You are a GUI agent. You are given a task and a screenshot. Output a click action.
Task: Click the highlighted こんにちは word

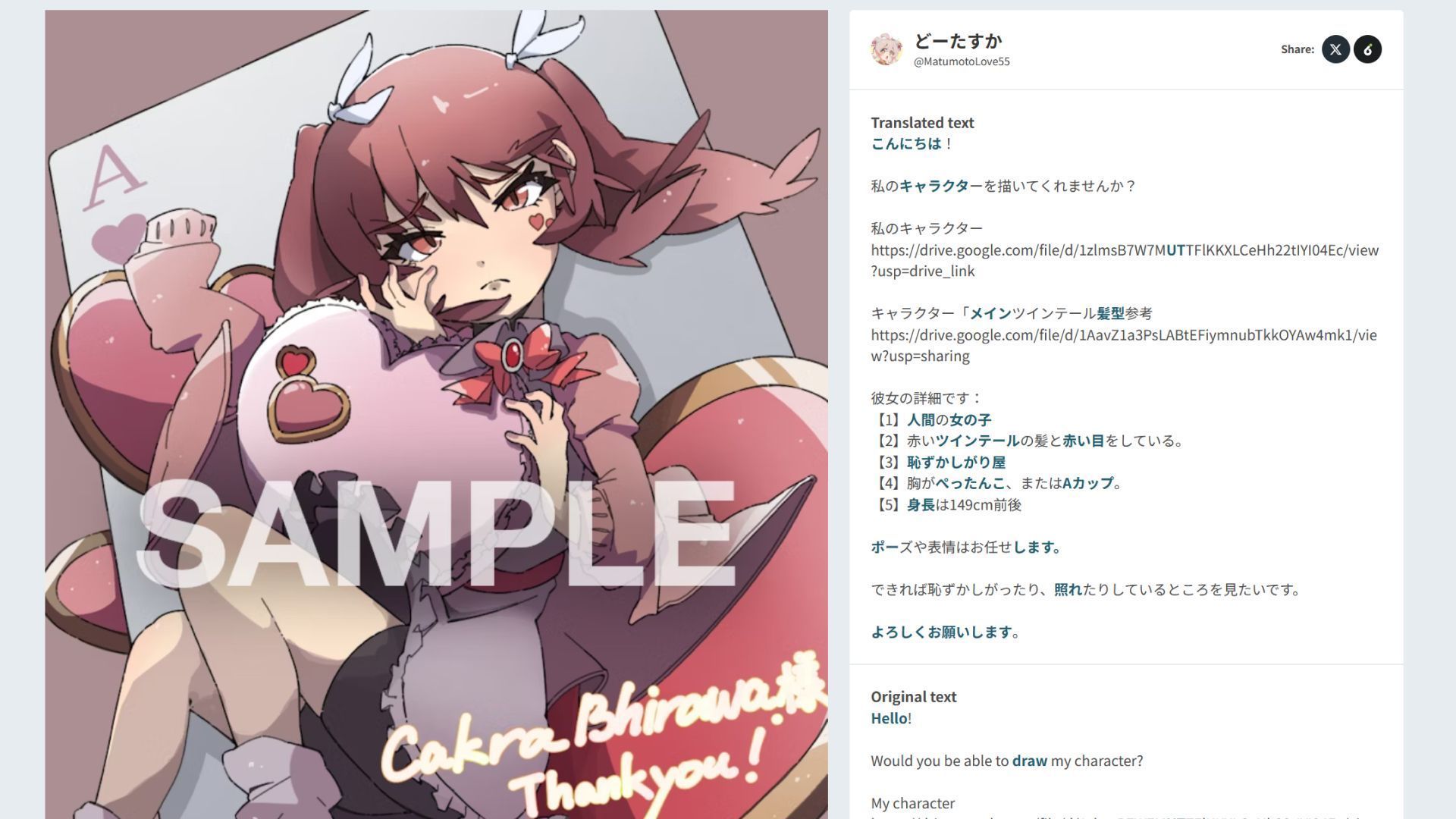click(905, 143)
